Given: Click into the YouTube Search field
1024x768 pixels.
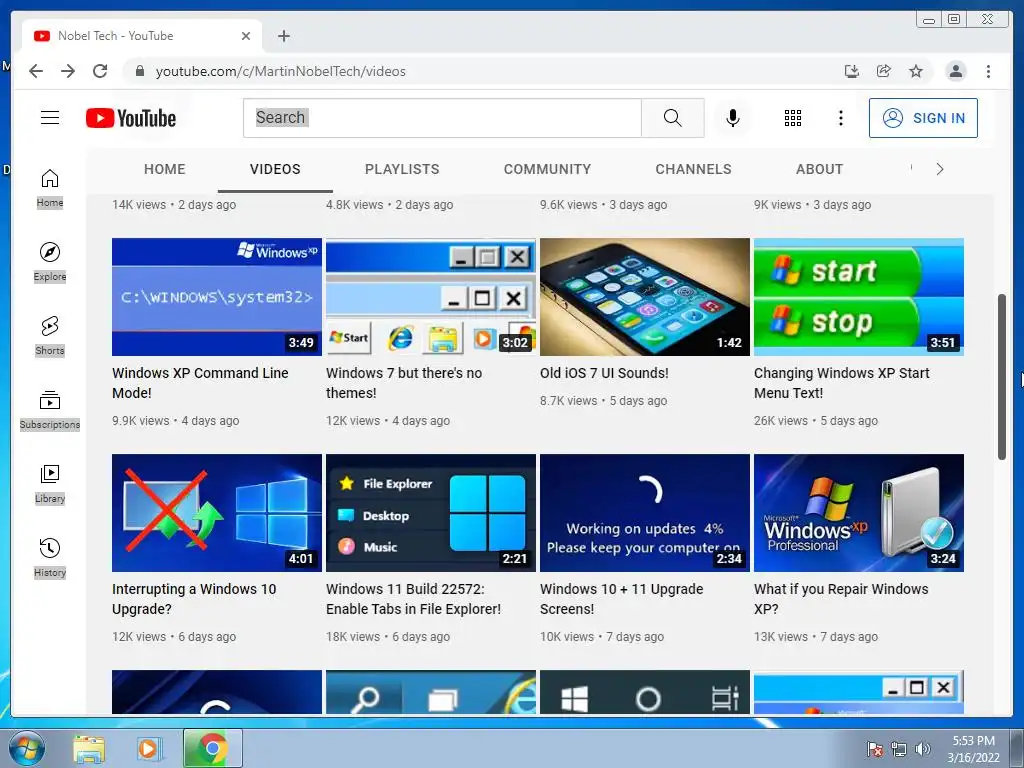Looking at the screenshot, I should click(442, 118).
